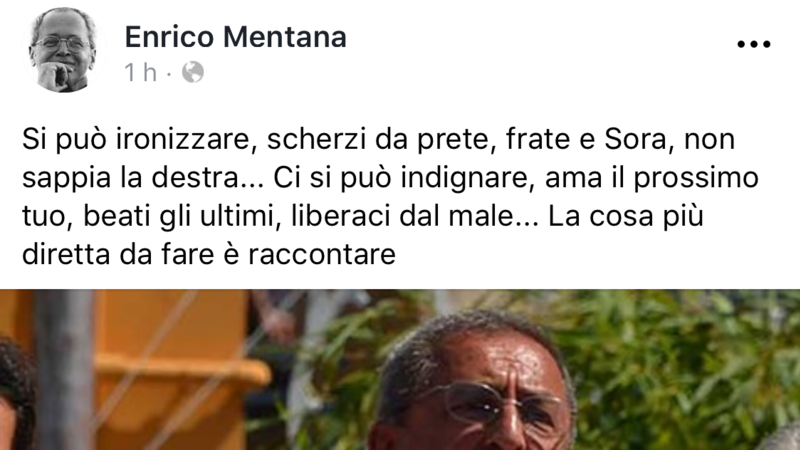Select the post text starting 'Si può ironizzare'
Image resolution: width=800 pixels, height=450 pixels.
(390, 196)
